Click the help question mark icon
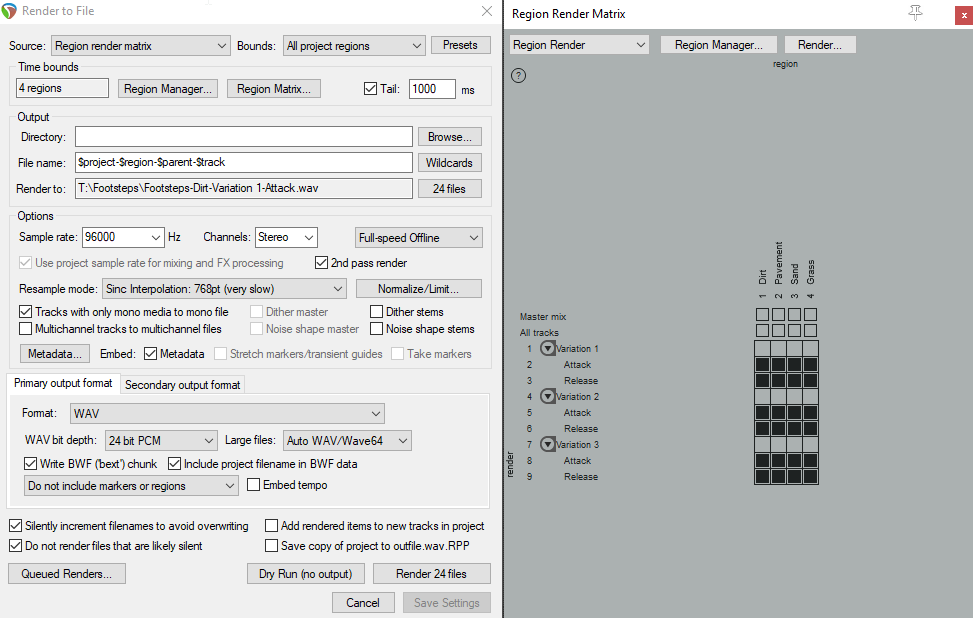 click(x=519, y=75)
